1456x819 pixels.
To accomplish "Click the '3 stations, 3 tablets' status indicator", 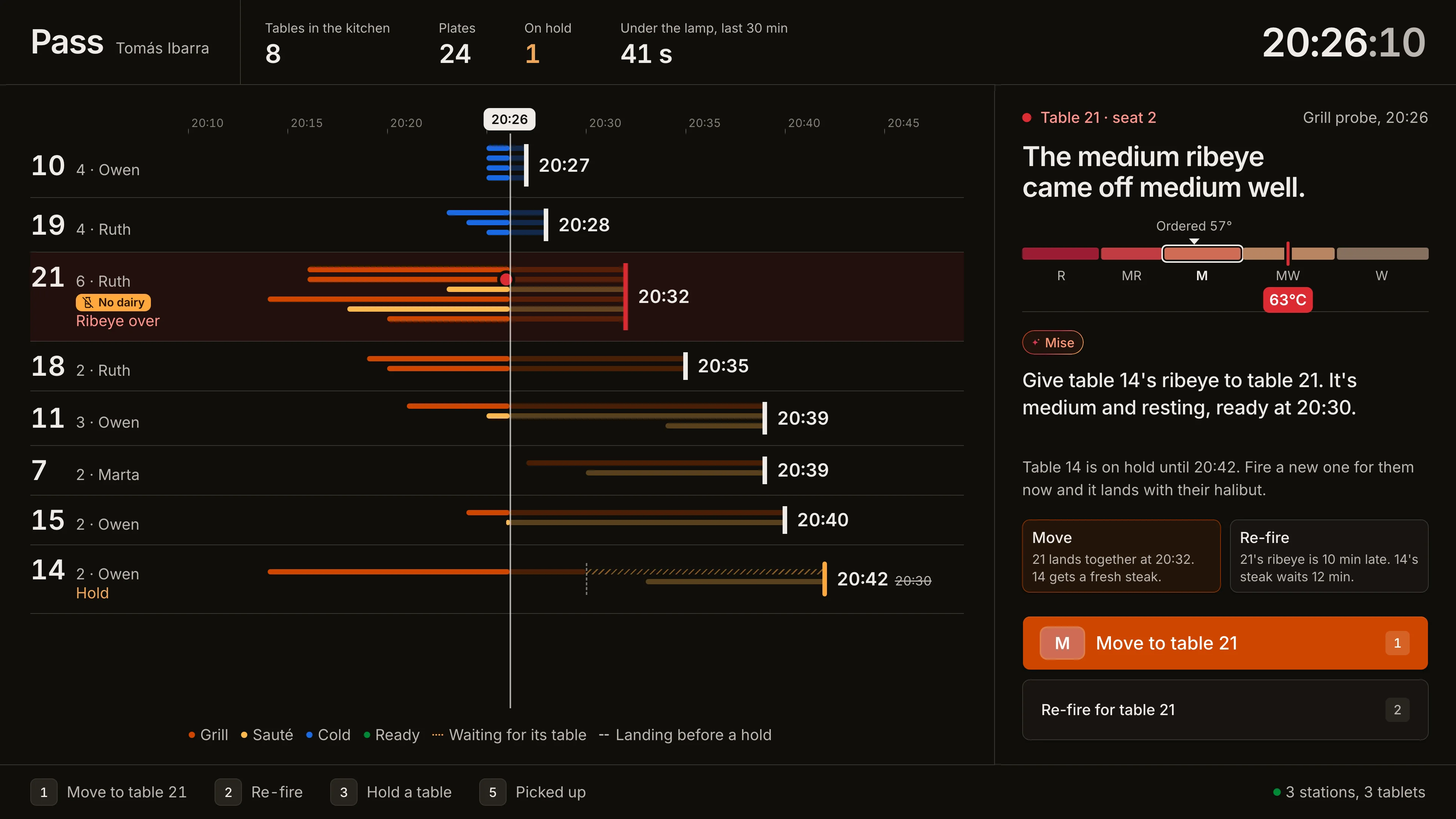I will point(1349,792).
